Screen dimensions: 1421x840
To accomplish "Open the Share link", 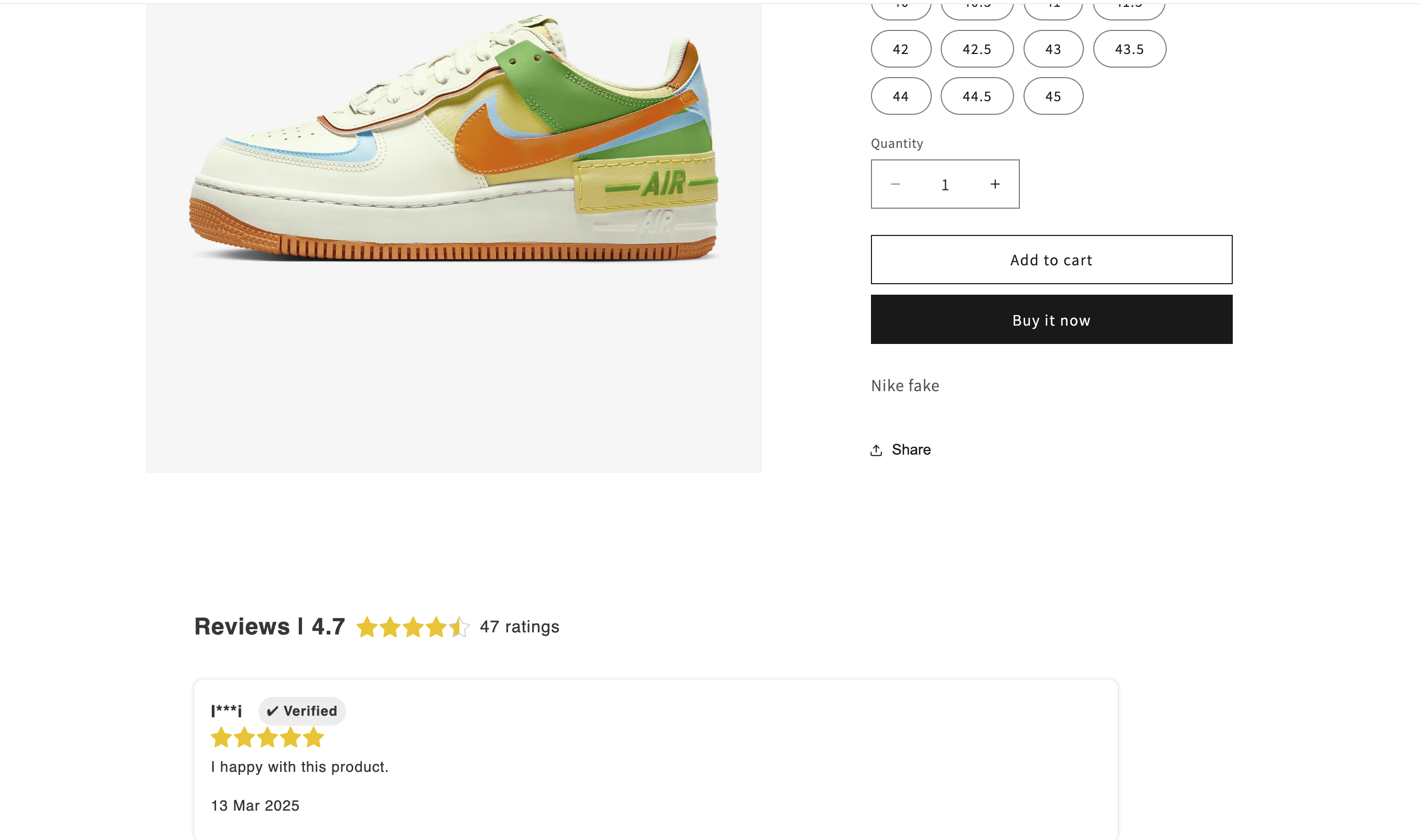I will [911, 450].
